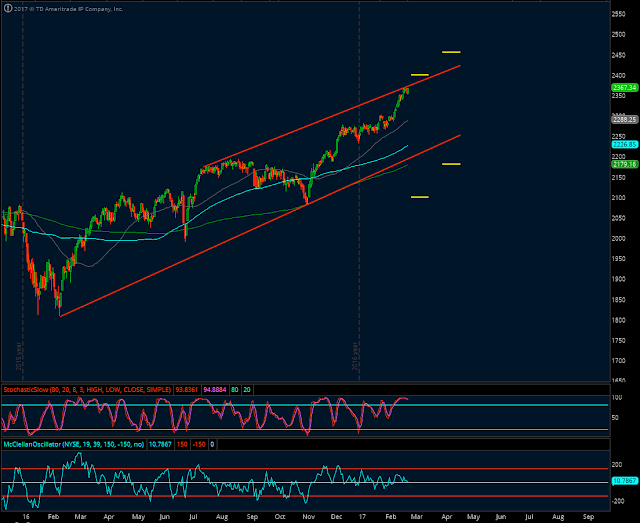Click the 93.8361 stochastic value

187,390
